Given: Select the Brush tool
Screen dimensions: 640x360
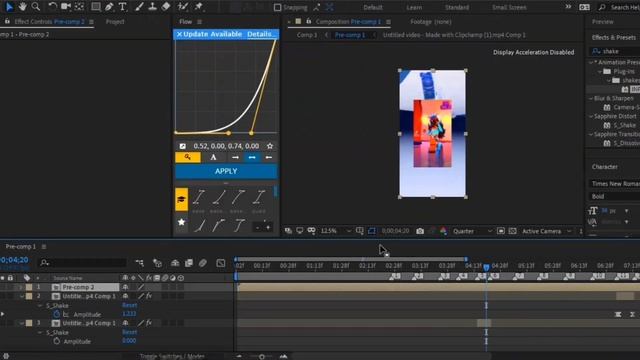Looking at the screenshot, I should tap(139, 7).
